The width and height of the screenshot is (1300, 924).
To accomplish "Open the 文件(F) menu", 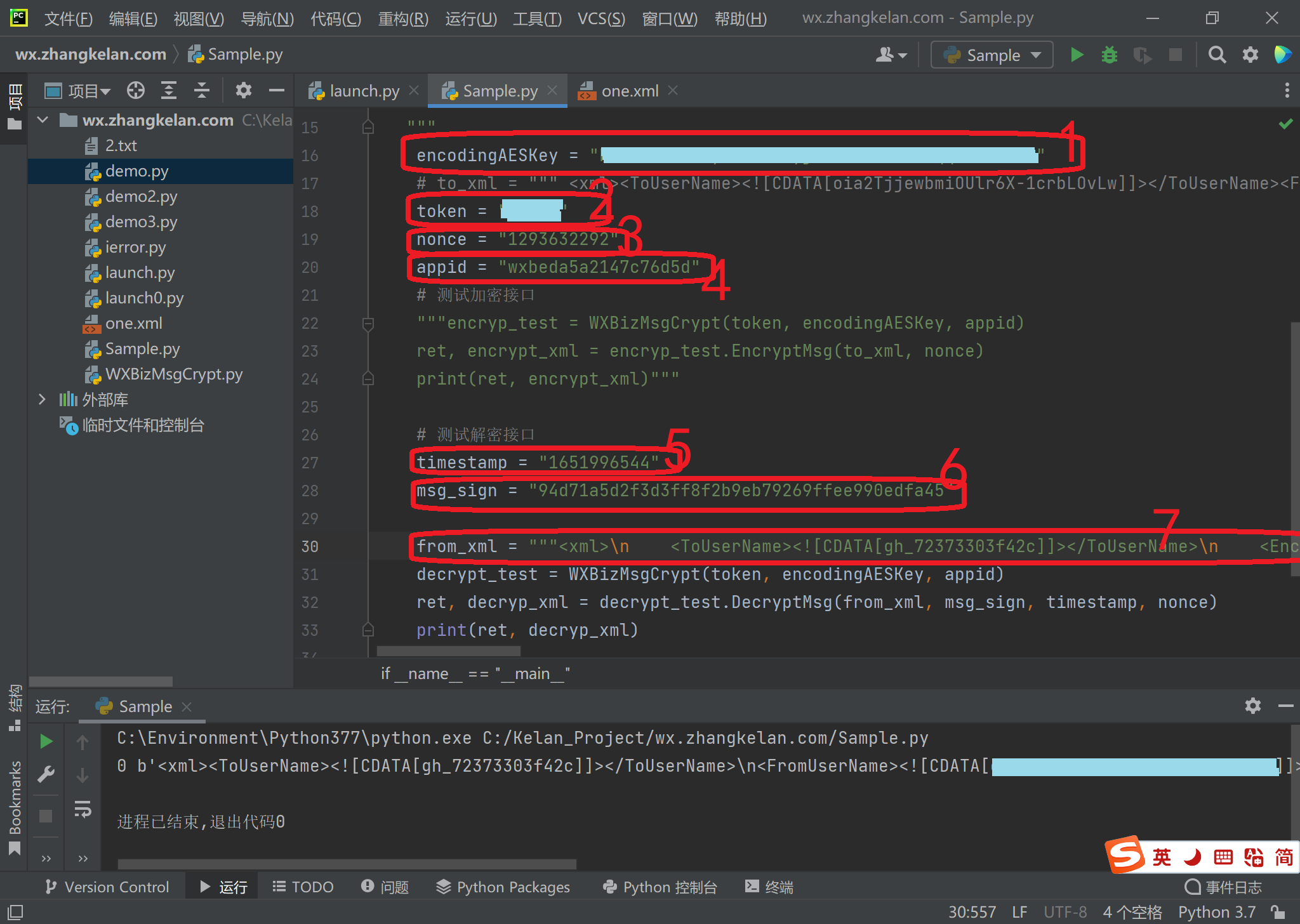I will point(68,18).
